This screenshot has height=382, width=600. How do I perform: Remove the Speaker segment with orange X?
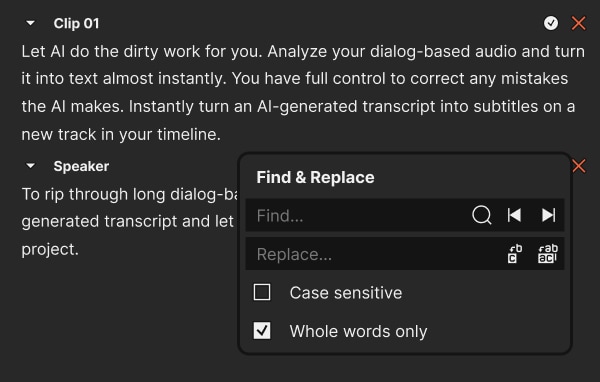click(579, 166)
